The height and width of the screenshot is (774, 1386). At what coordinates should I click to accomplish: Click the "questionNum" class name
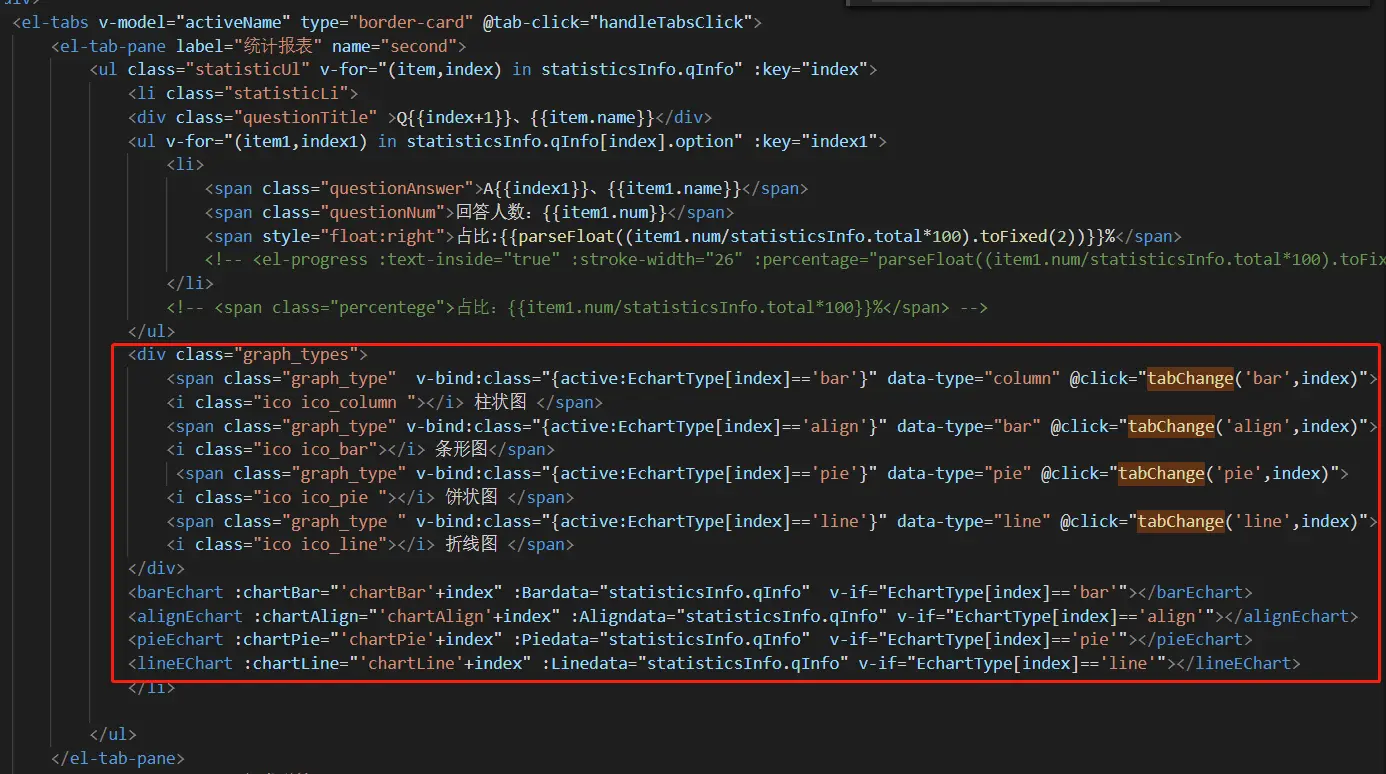382,212
